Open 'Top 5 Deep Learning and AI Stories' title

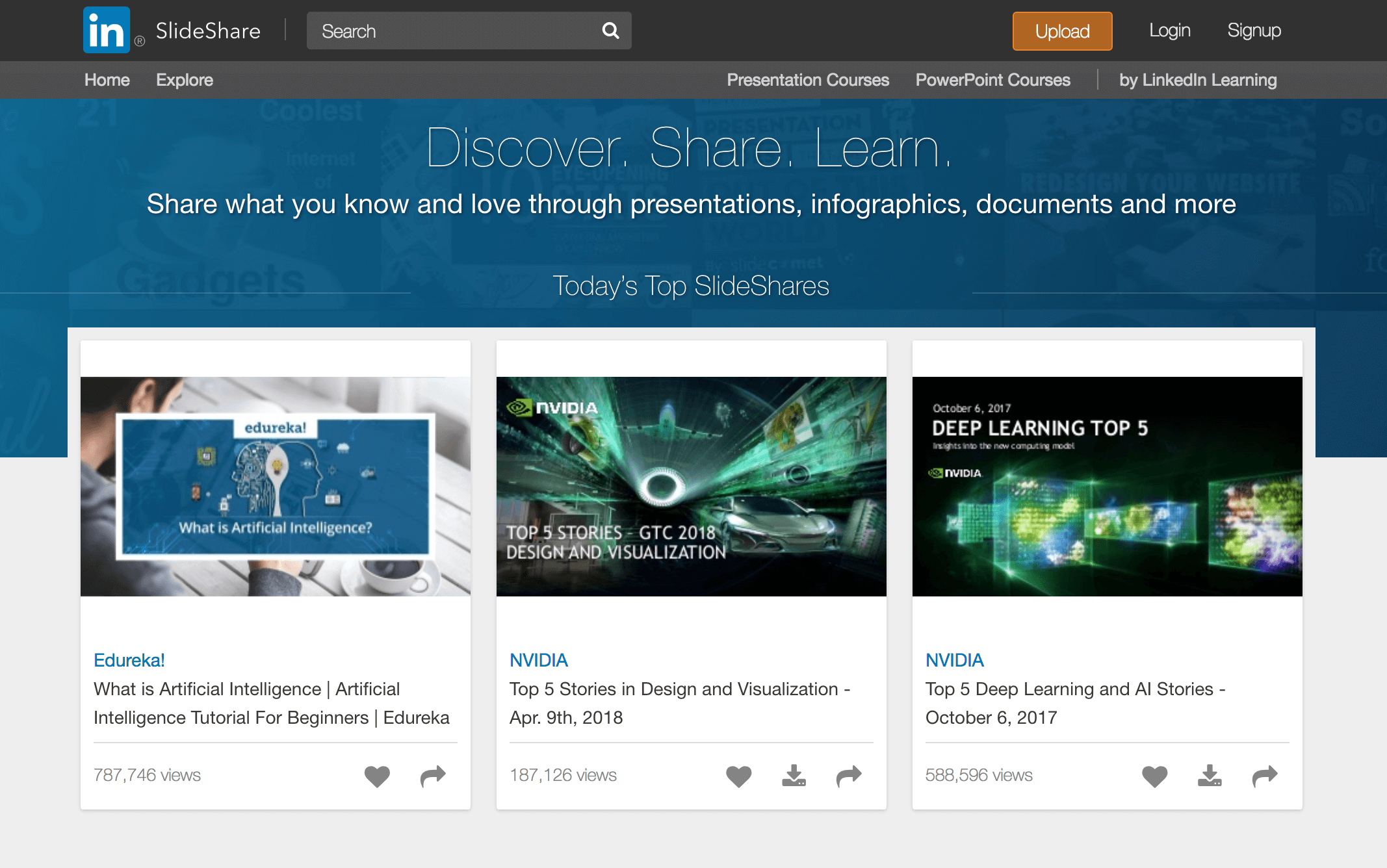coord(1076,703)
